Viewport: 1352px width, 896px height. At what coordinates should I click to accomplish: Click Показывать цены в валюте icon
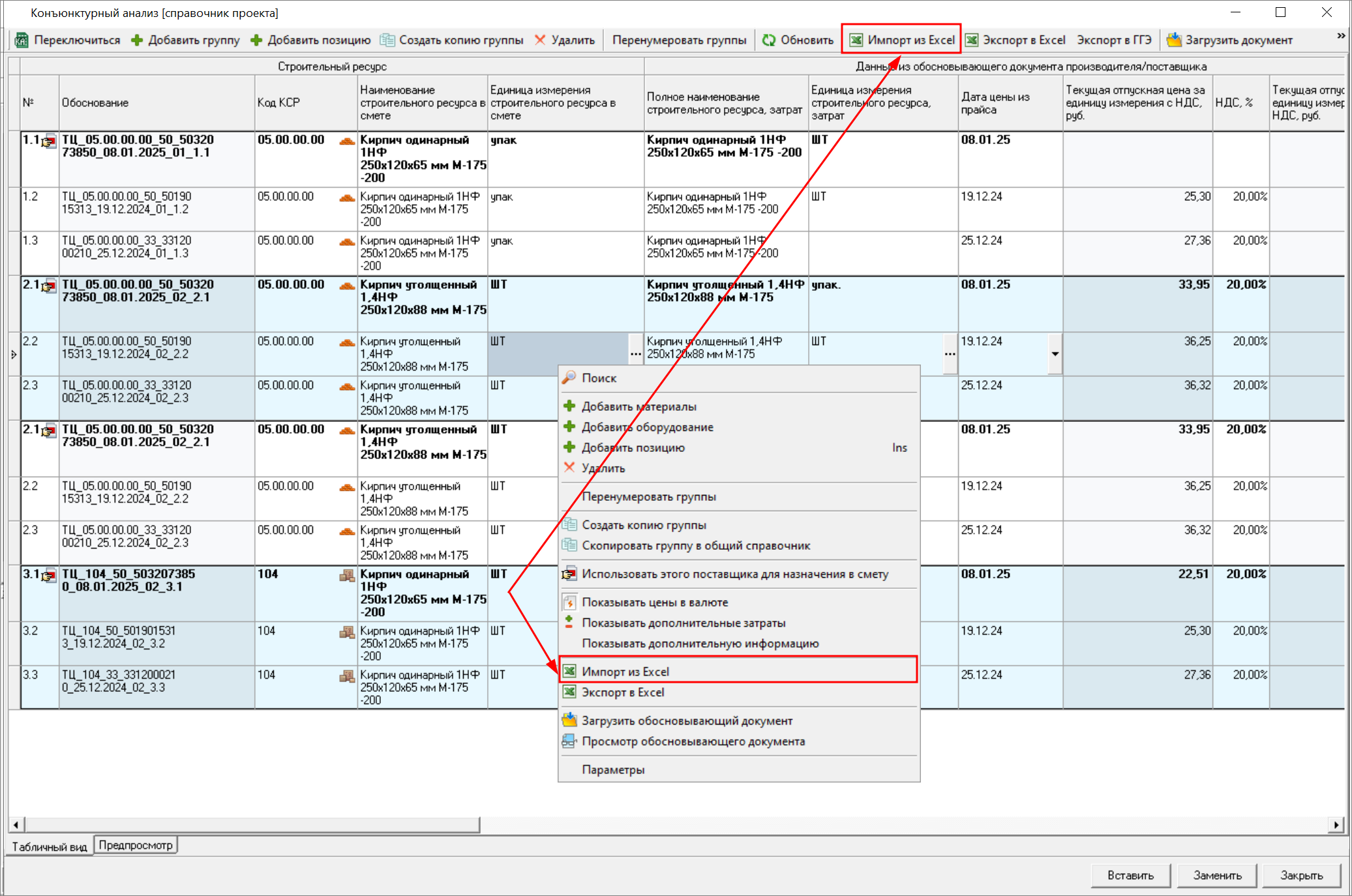569,602
